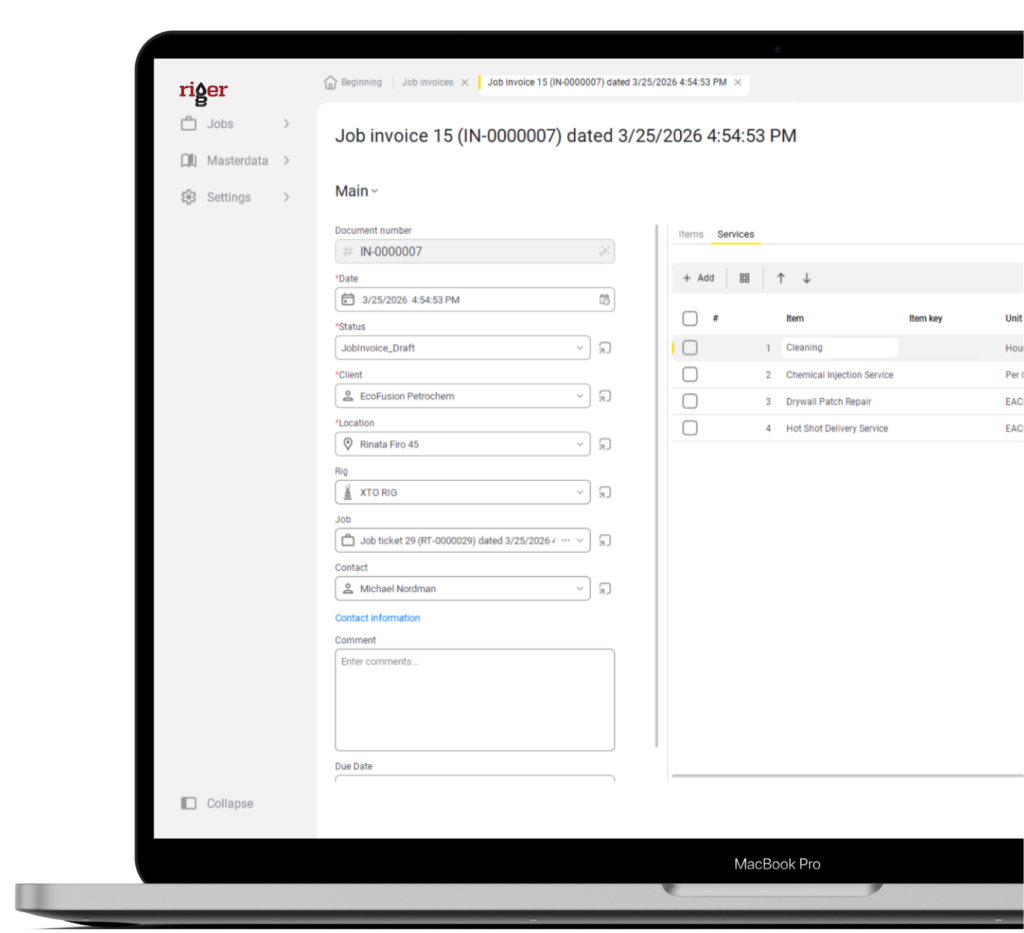Open the Client dropdown arrow
Viewport: 1024px width, 933px height.
pyautogui.click(x=580, y=396)
